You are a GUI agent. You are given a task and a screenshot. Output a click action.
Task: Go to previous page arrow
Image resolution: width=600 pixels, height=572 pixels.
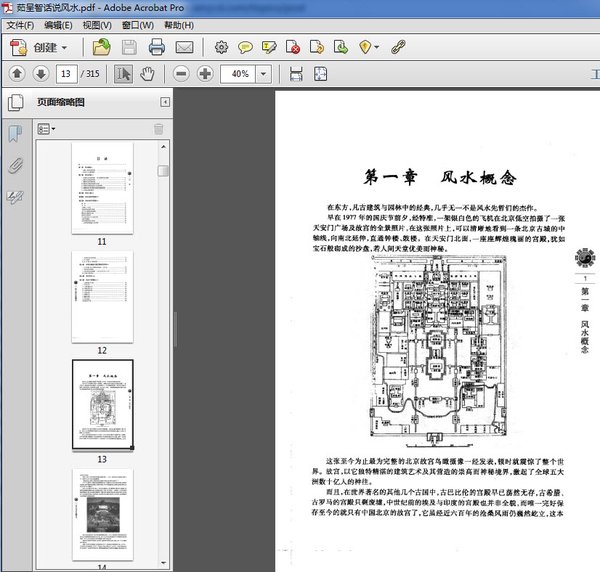[x=17, y=73]
